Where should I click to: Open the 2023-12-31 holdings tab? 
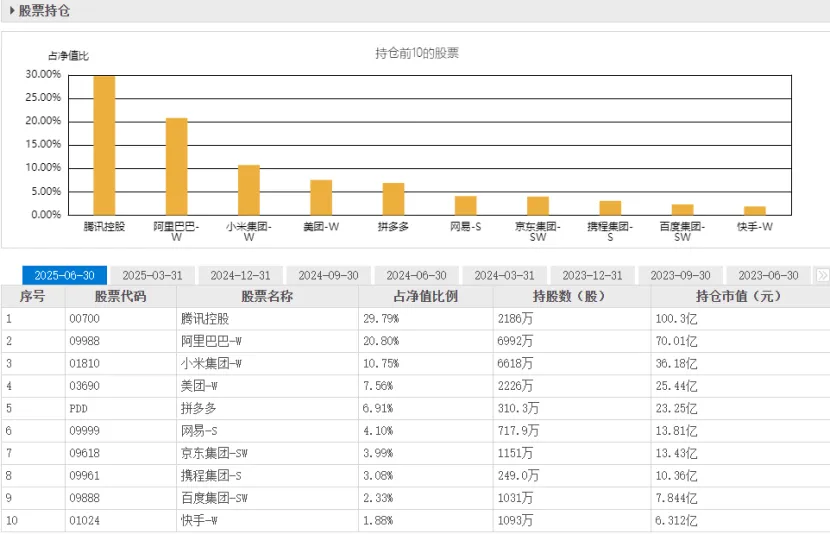pyautogui.click(x=592, y=275)
